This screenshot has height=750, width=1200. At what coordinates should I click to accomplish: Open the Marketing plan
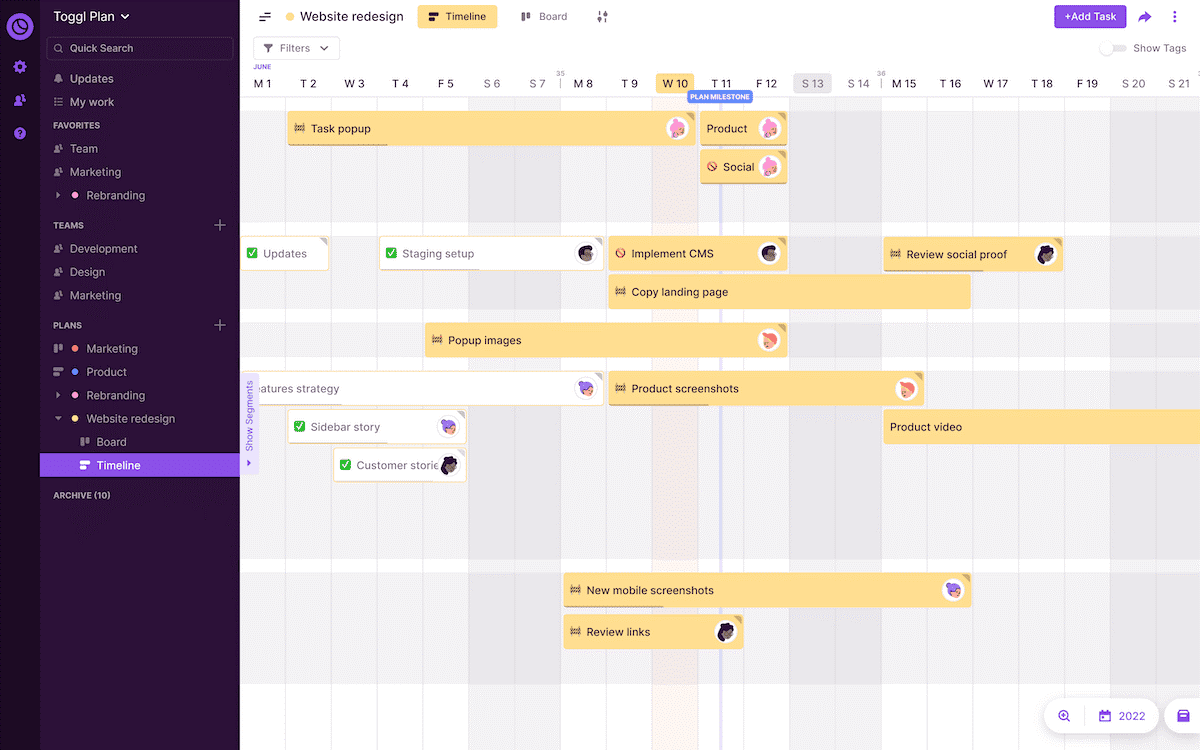112,349
